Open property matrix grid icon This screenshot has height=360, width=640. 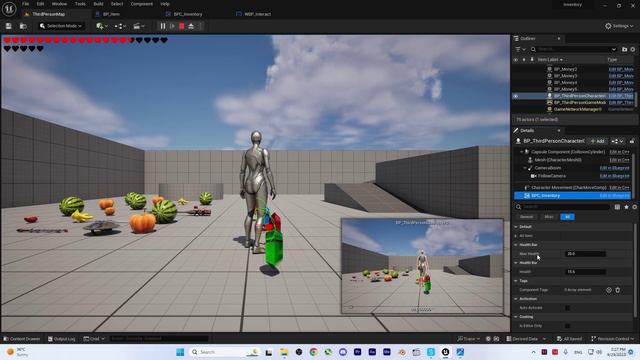point(618,207)
